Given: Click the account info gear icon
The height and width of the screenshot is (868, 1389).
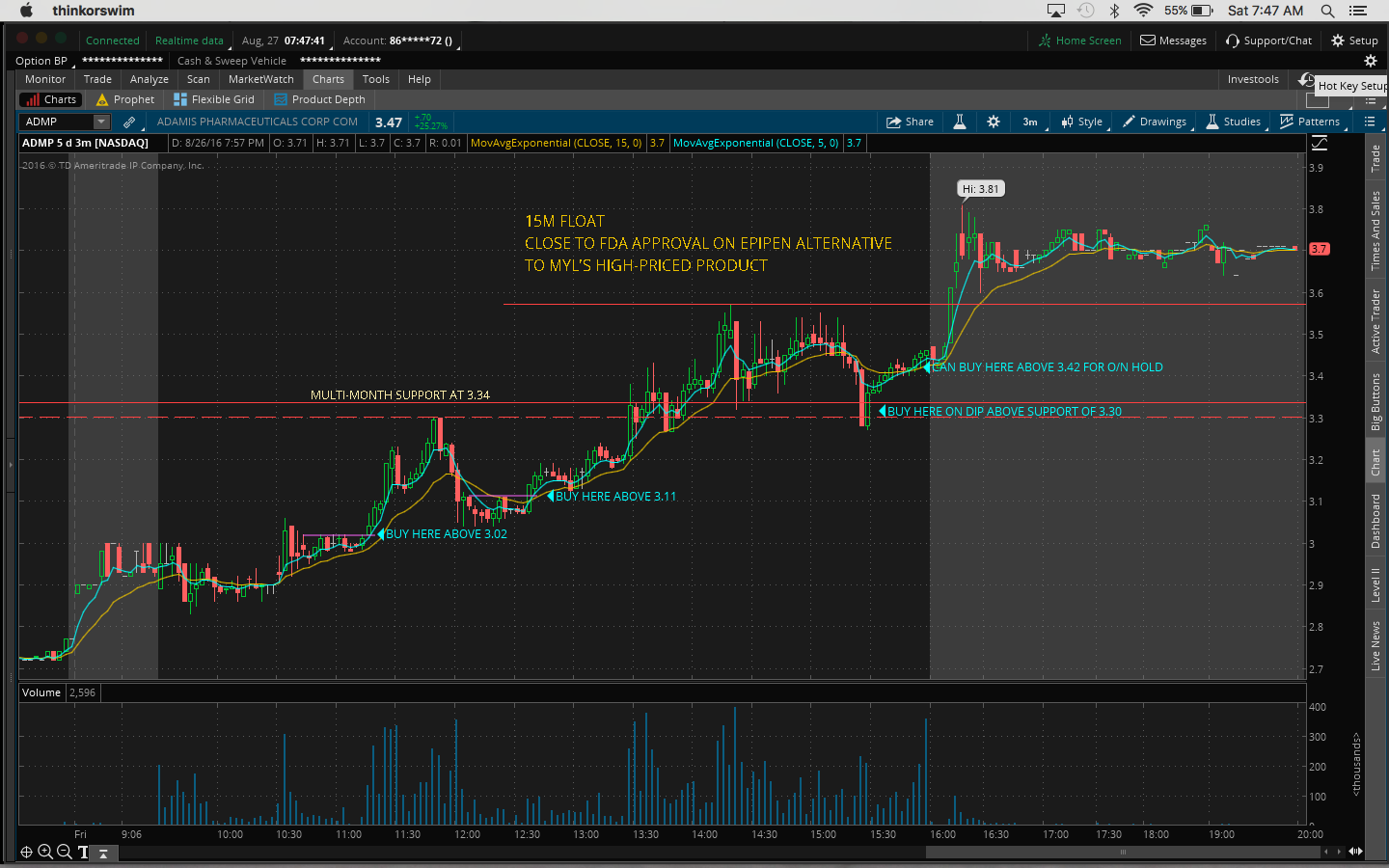Looking at the screenshot, I should [1370, 61].
